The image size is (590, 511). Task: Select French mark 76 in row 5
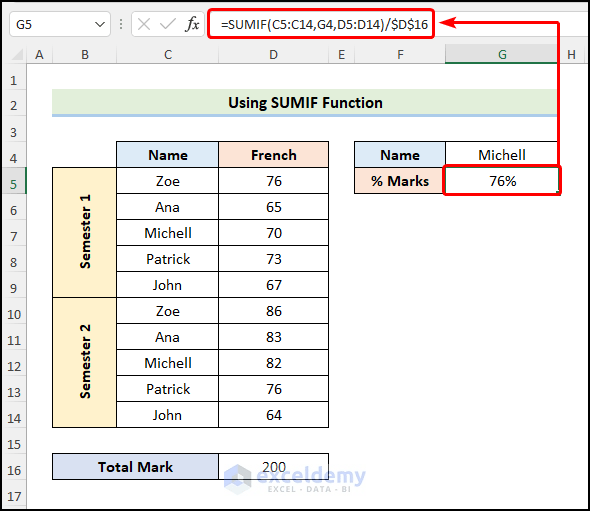point(274,181)
